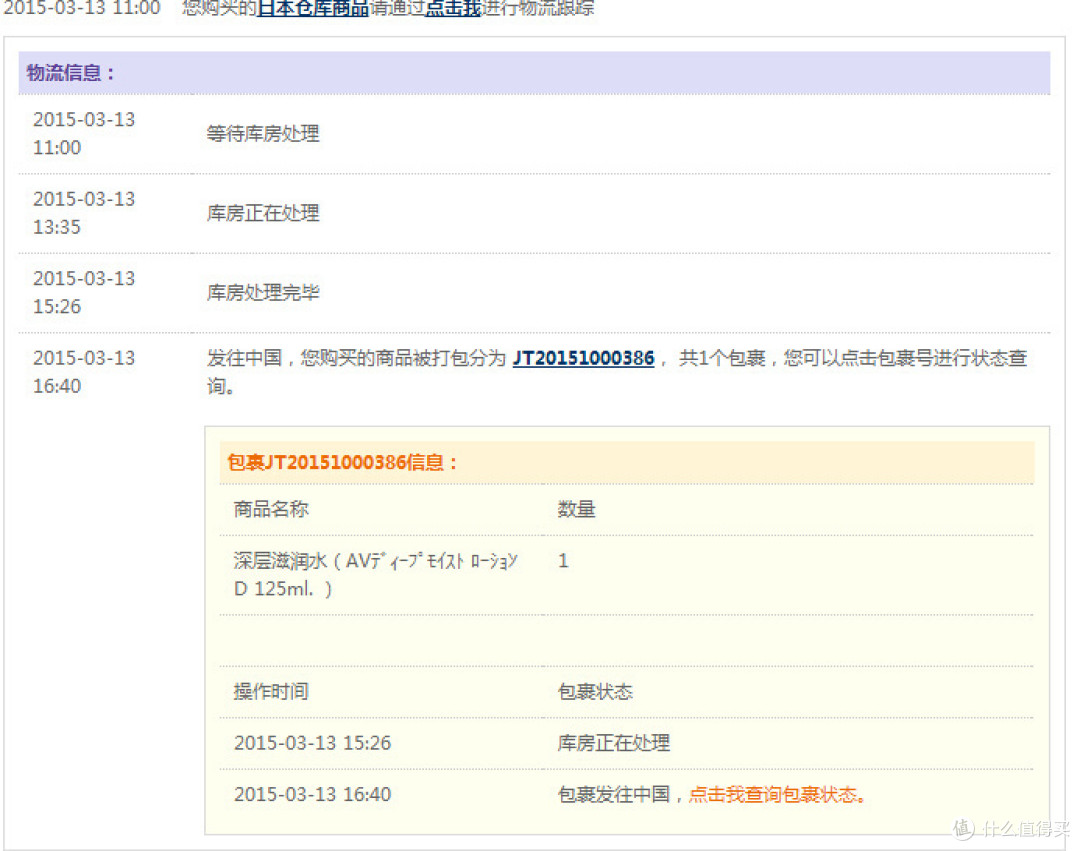The height and width of the screenshot is (851, 1080).
Task: Select 库房正在处理 in package status table
Action: (614, 743)
